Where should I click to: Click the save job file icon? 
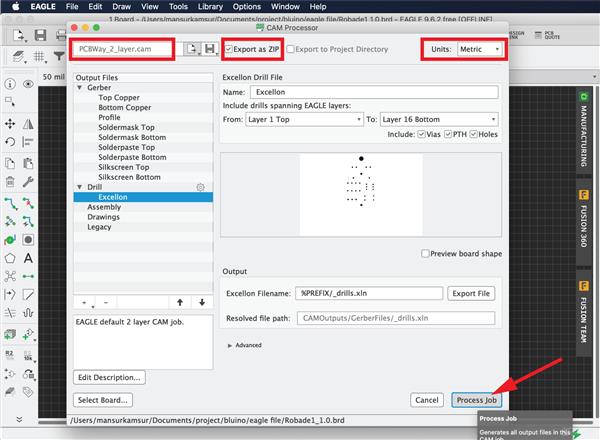[x=210, y=49]
